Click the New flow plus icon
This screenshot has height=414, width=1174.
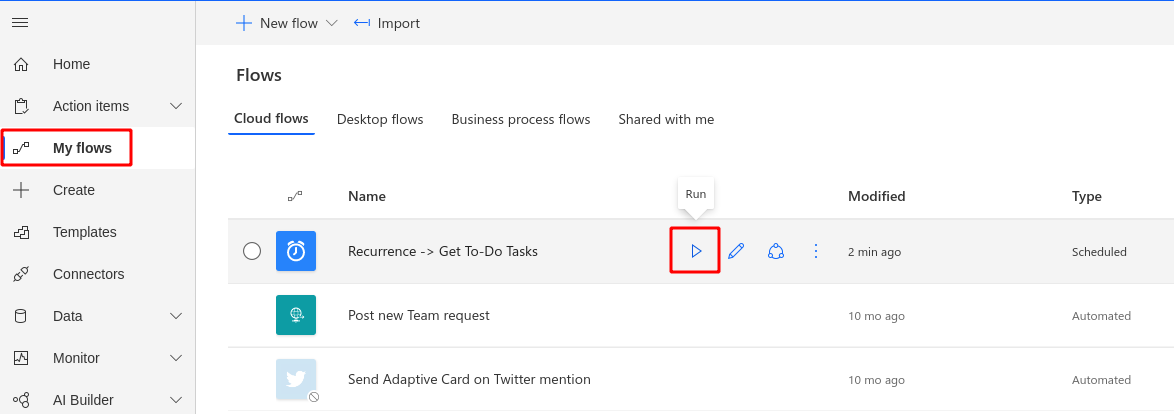[x=243, y=23]
